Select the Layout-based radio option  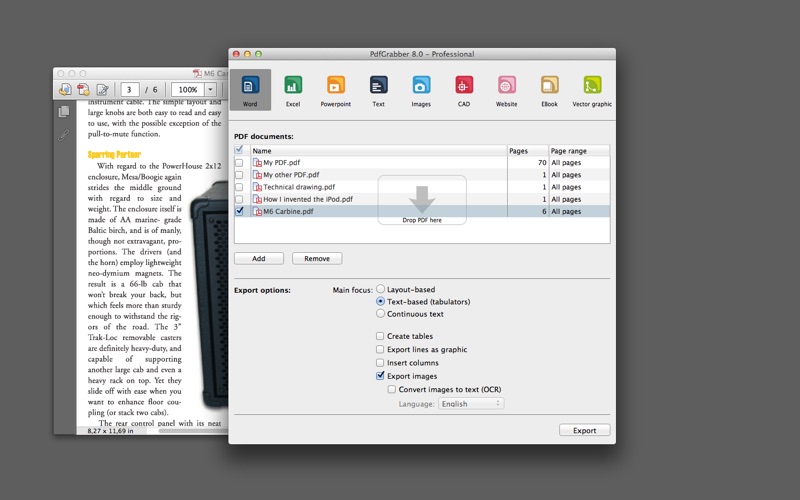click(x=380, y=289)
